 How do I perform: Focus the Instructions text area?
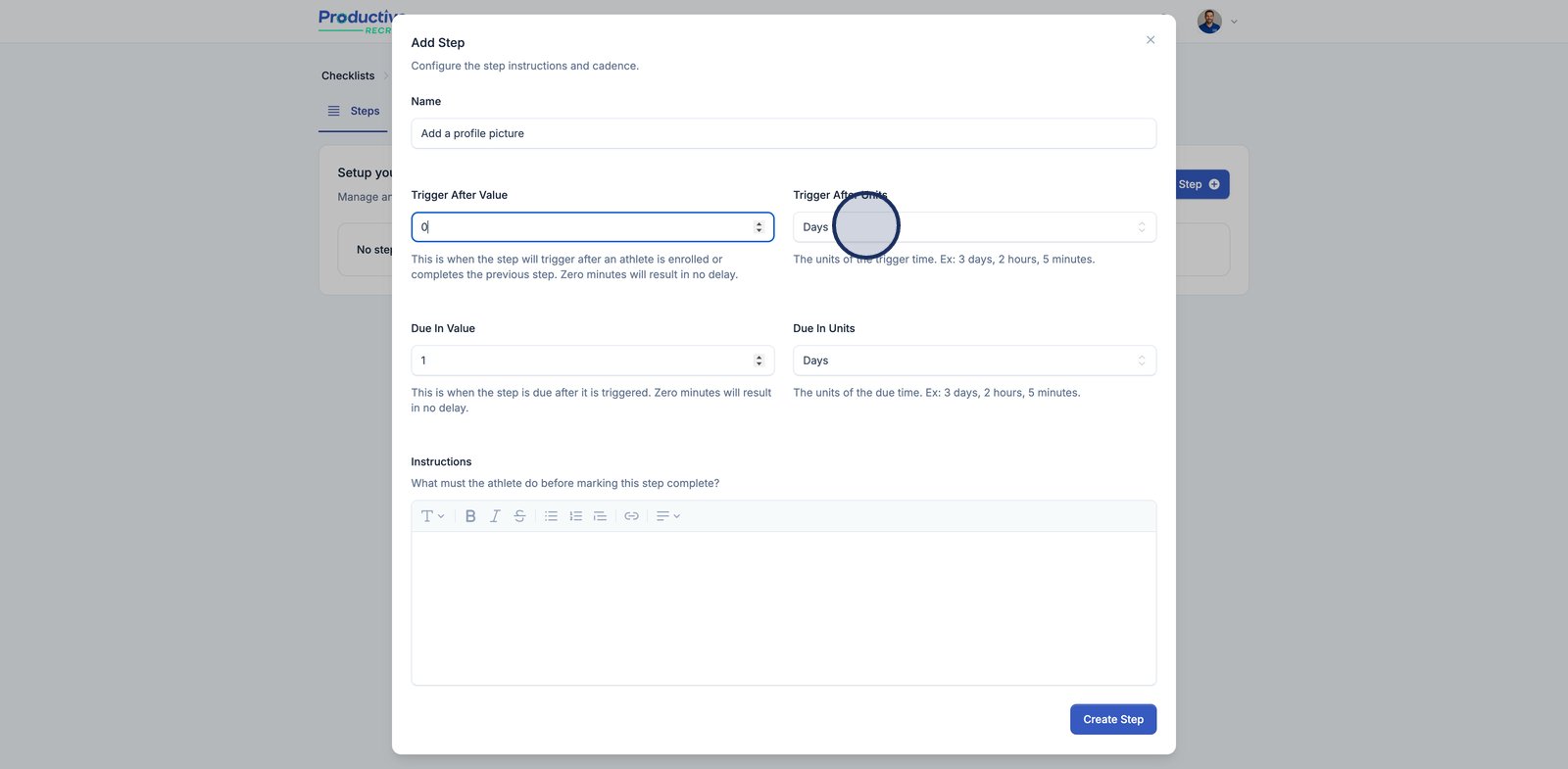pos(783,607)
